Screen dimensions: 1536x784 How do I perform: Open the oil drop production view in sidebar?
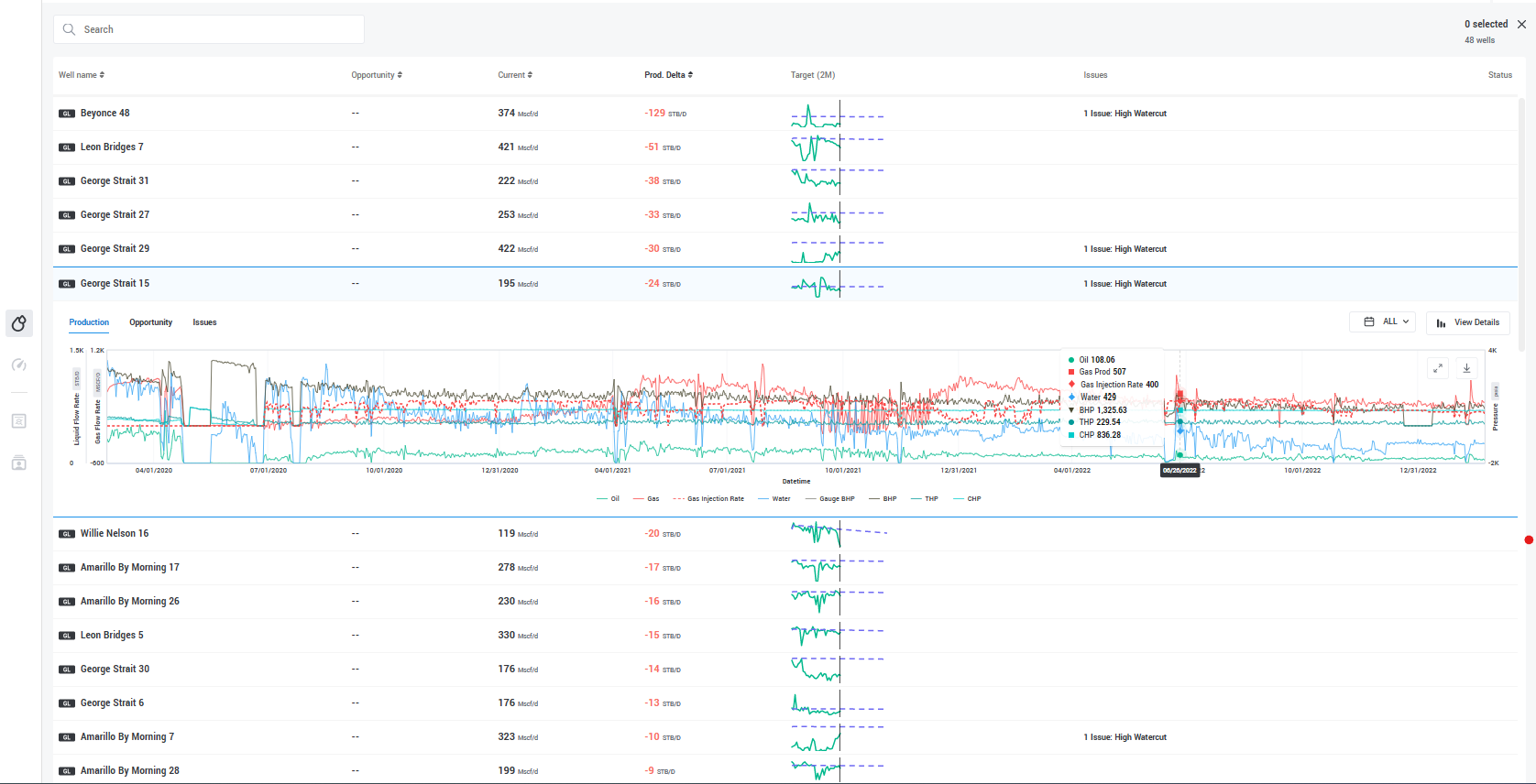pos(19,323)
